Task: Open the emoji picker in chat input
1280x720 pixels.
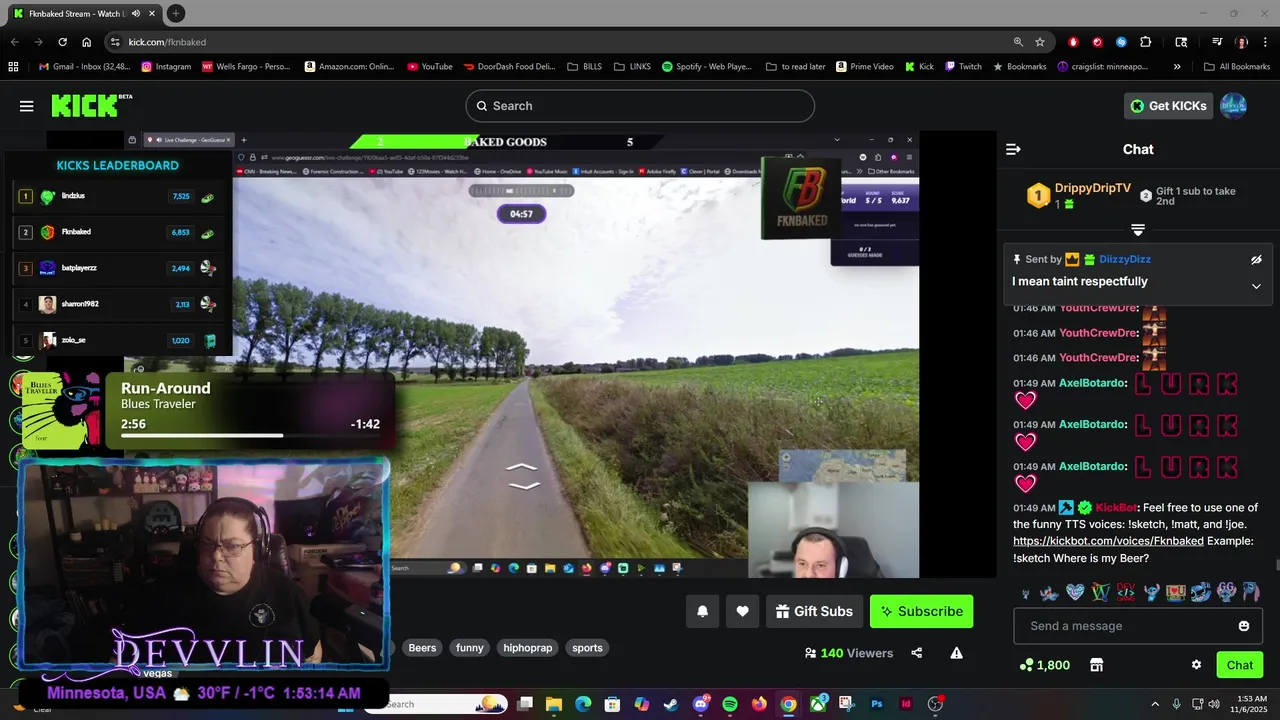Action: (x=1244, y=626)
